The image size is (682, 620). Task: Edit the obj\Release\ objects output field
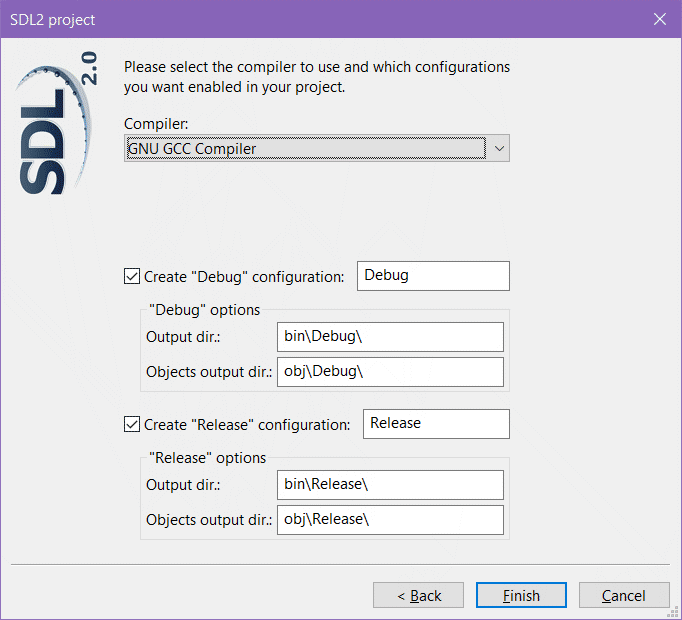(x=390, y=520)
